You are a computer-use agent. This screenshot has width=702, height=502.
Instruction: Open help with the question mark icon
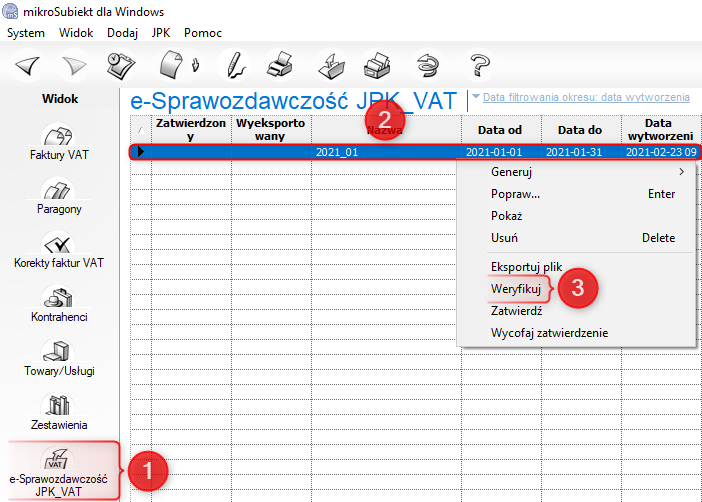pos(480,65)
